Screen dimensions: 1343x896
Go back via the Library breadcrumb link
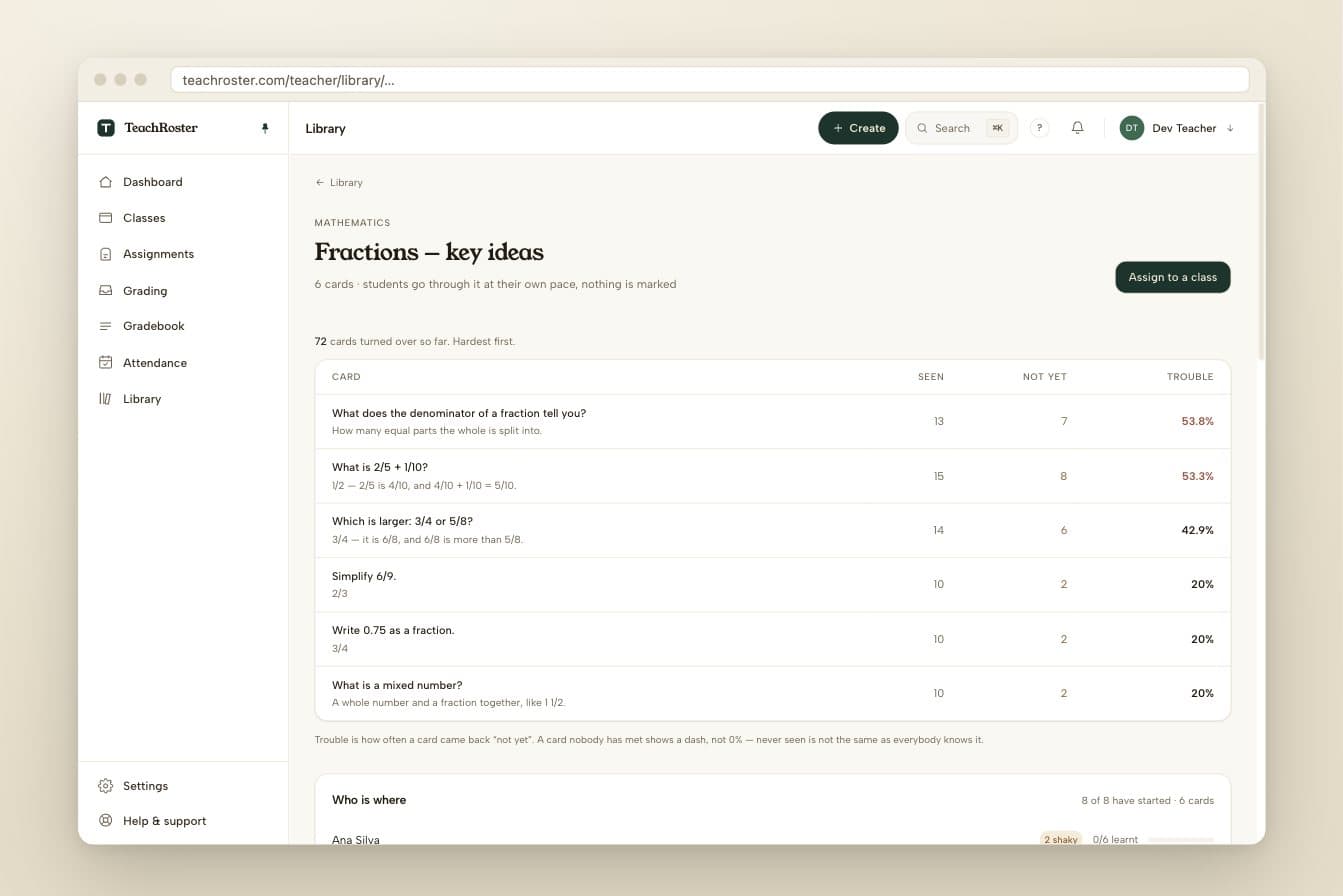pos(339,183)
